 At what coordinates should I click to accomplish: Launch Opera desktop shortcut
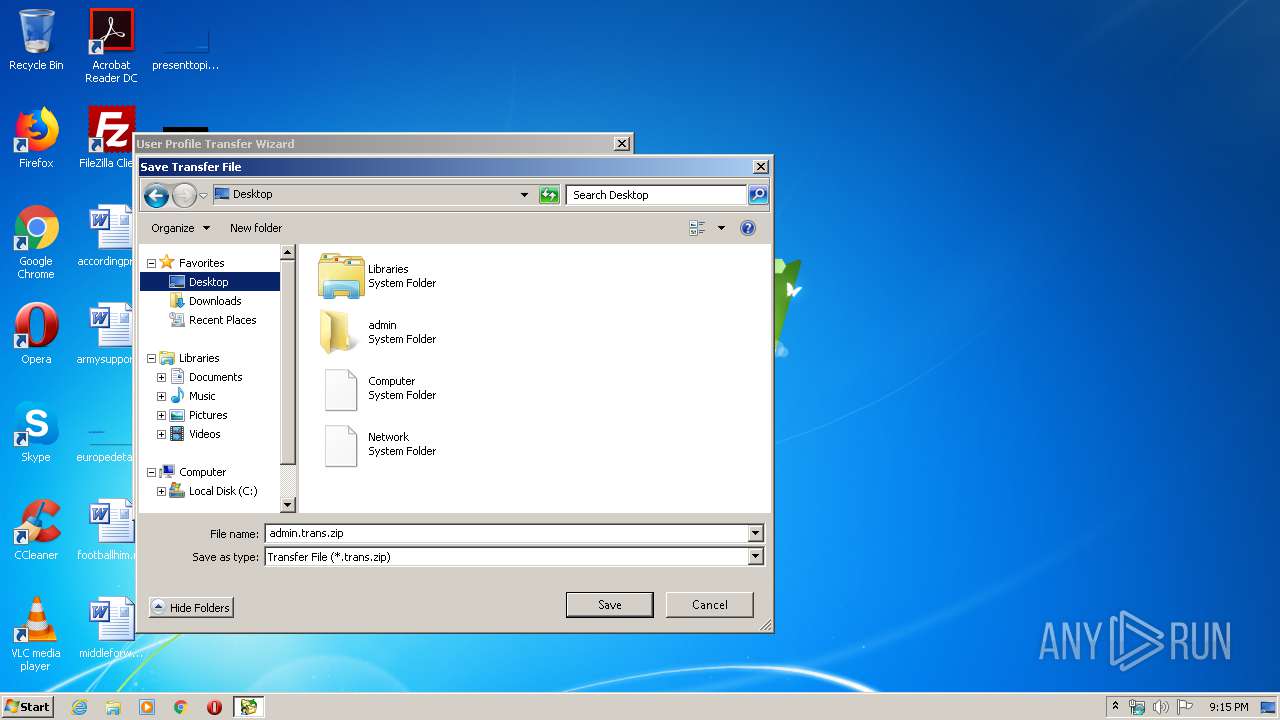coord(36,334)
